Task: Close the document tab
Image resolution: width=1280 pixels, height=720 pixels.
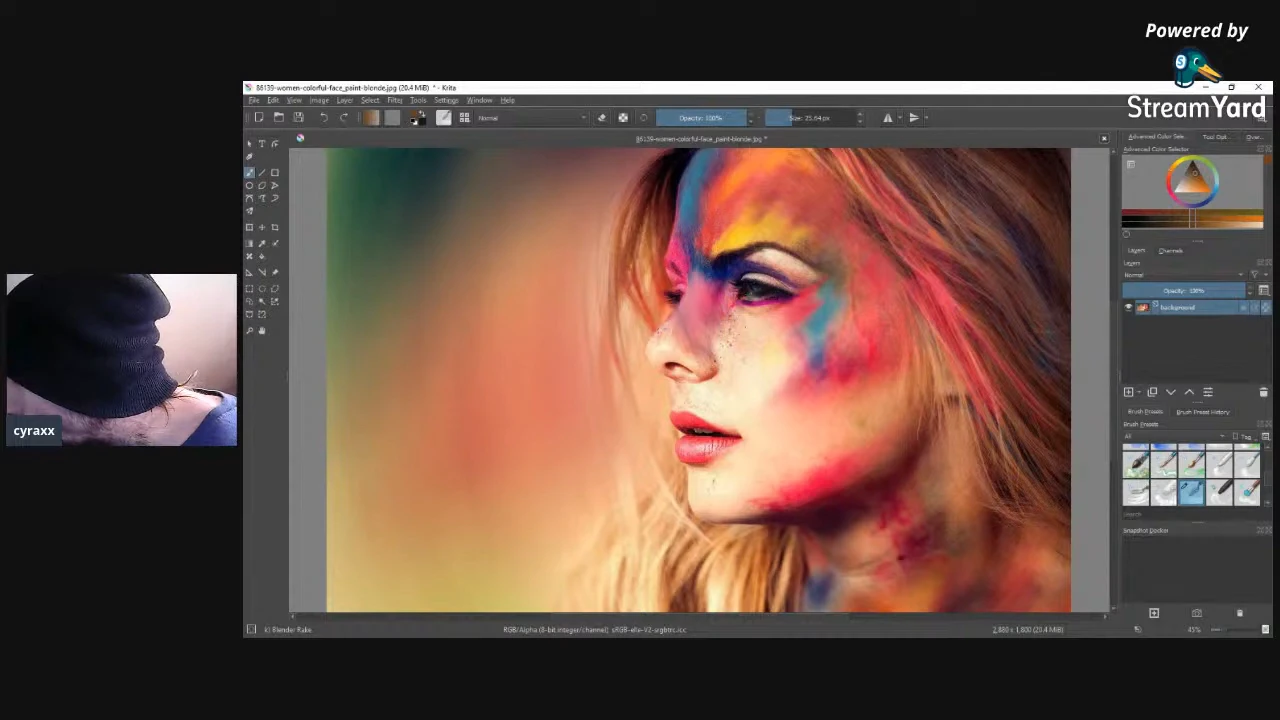Action: pos(1104,139)
